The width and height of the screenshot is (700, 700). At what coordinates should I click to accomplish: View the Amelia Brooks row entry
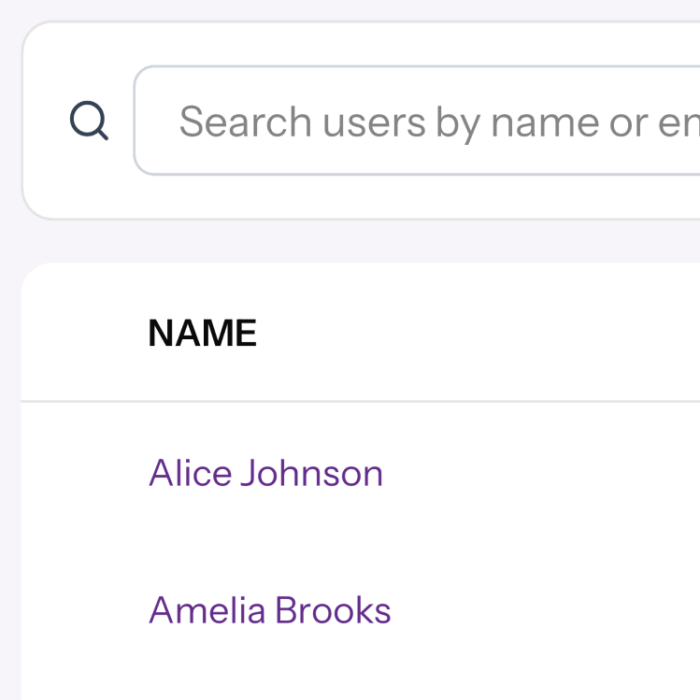point(270,610)
